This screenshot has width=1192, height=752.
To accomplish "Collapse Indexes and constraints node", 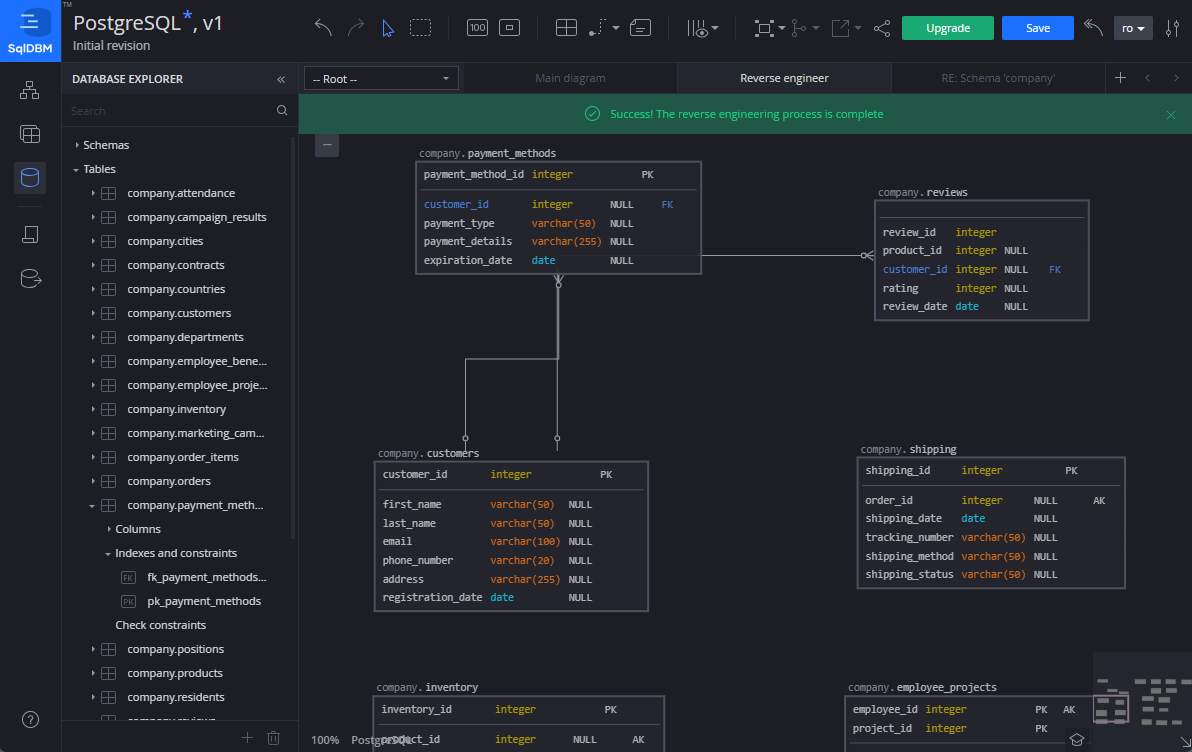I will point(108,554).
